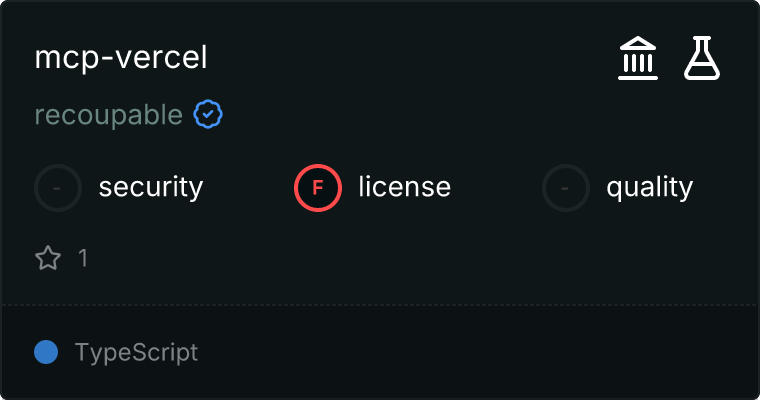Click empty space right of star count

click(400, 258)
